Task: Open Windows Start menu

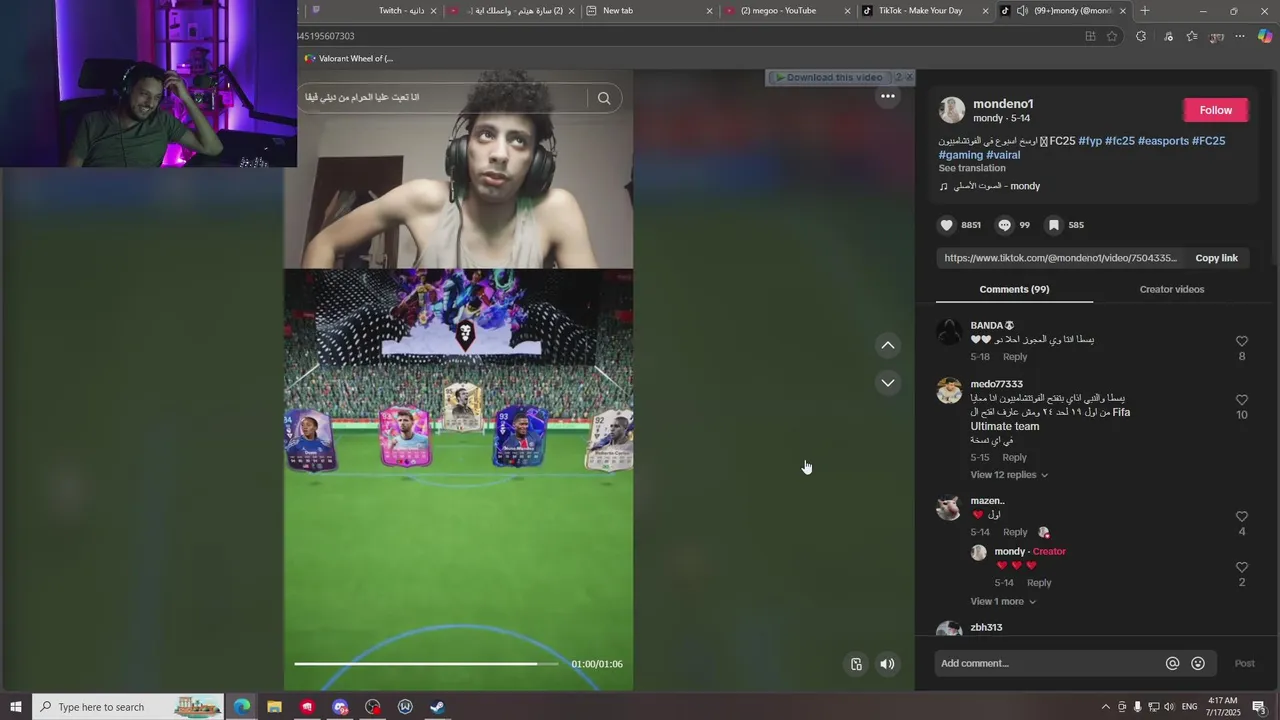Action: [15, 707]
